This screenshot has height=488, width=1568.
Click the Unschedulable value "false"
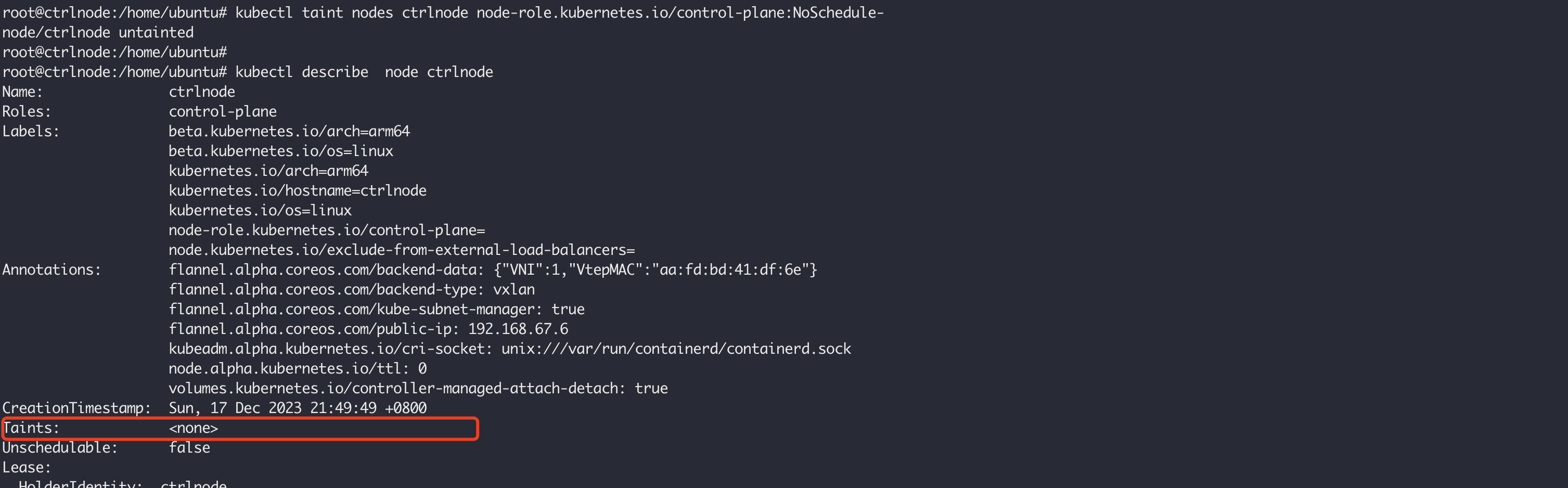189,448
